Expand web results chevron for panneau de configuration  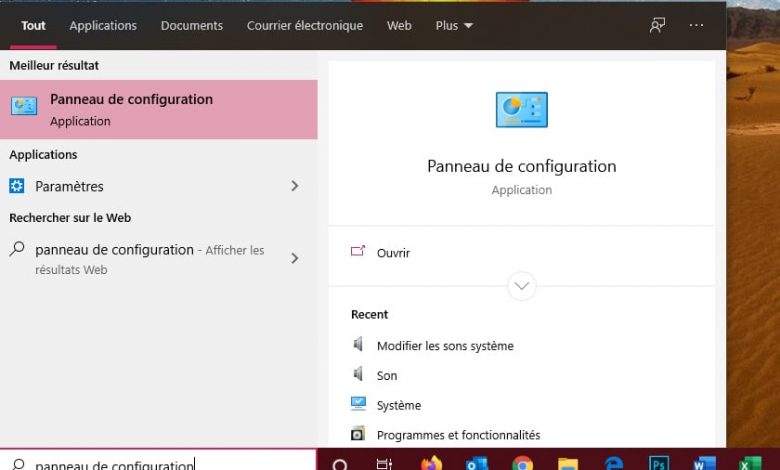[294, 258]
